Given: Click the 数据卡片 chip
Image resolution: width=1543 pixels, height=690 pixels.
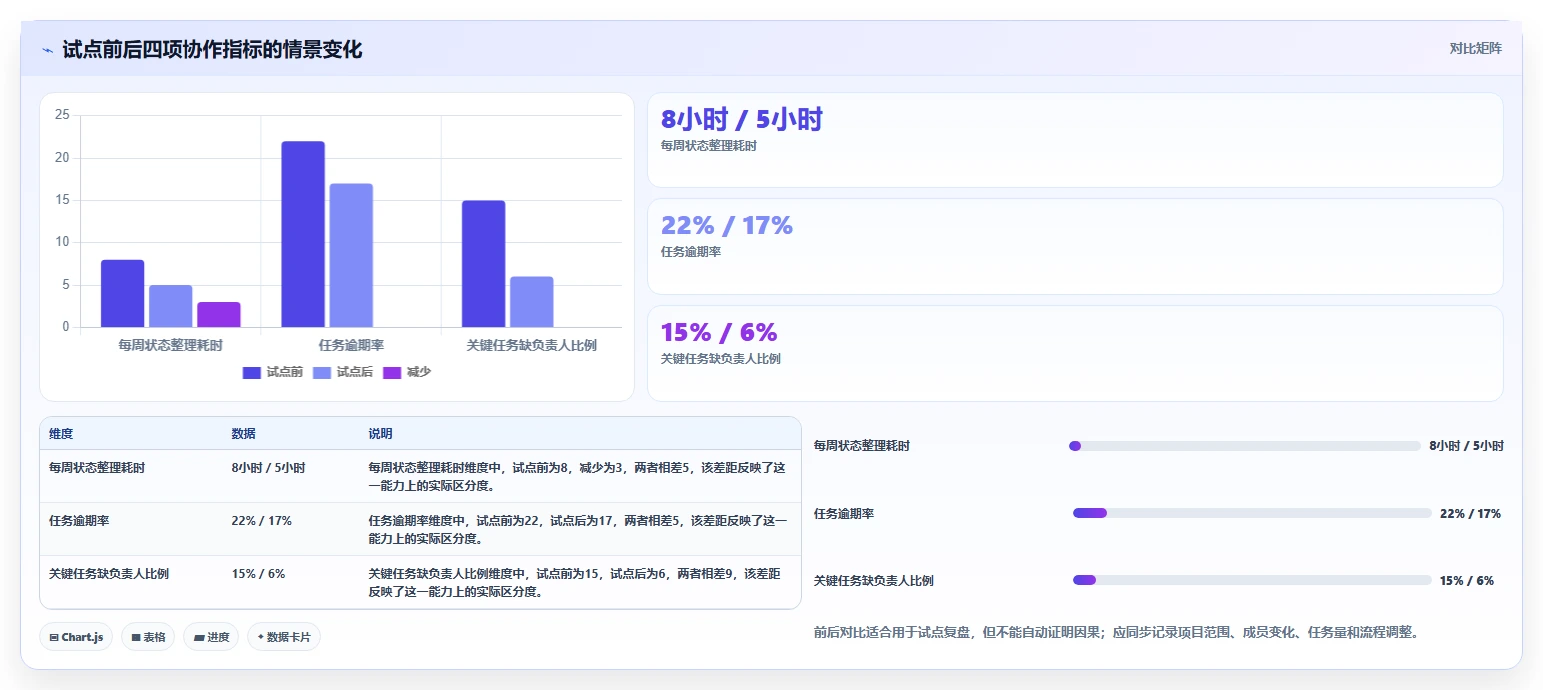Looking at the screenshot, I should [x=284, y=637].
